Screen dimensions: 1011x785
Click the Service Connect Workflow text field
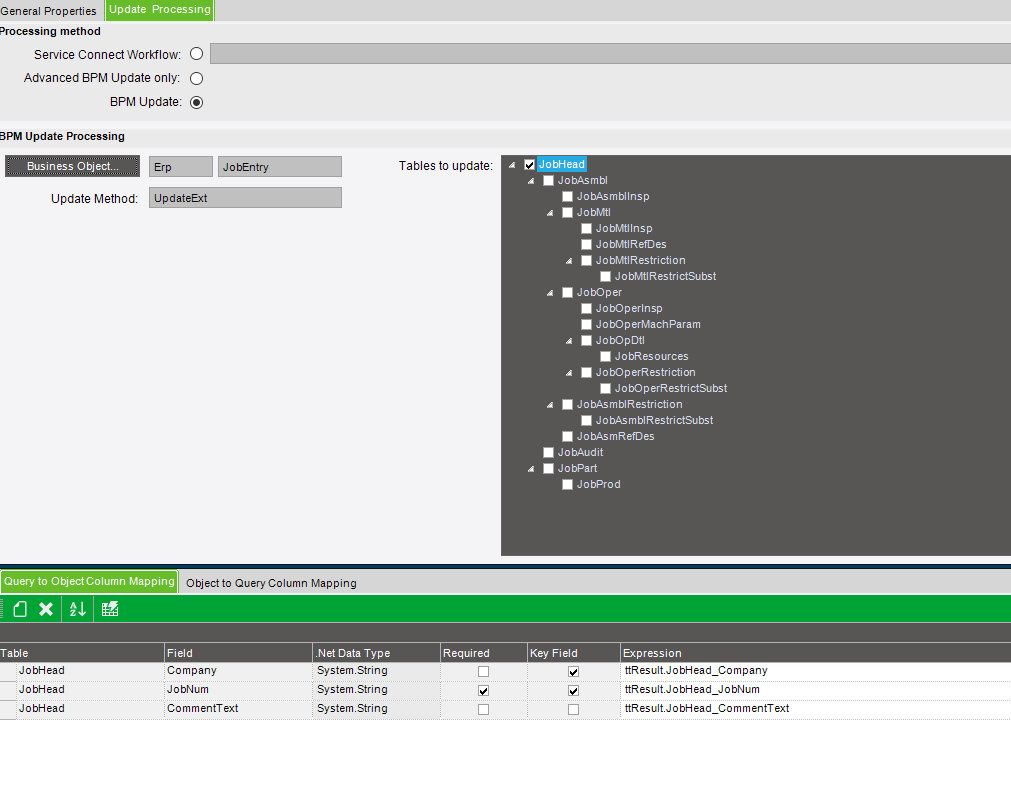[610, 54]
